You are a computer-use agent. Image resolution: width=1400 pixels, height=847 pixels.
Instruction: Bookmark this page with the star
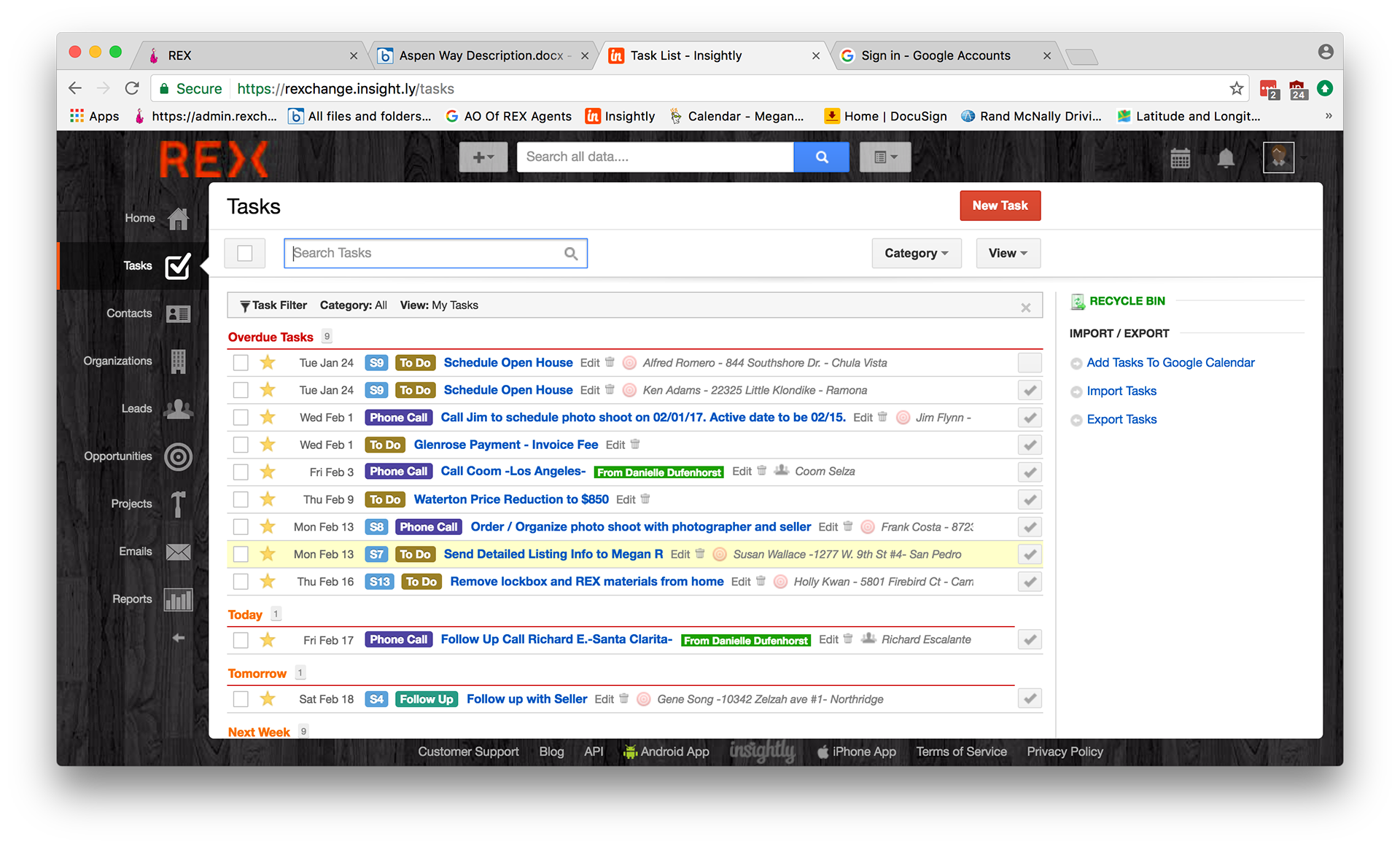tap(1236, 88)
